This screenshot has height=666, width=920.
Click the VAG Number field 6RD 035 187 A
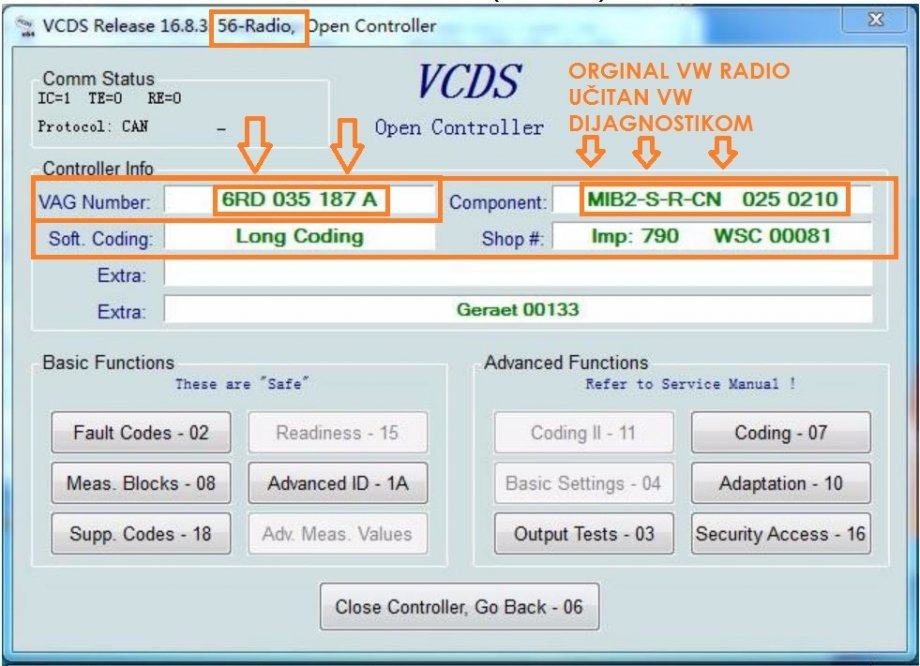(300, 200)
